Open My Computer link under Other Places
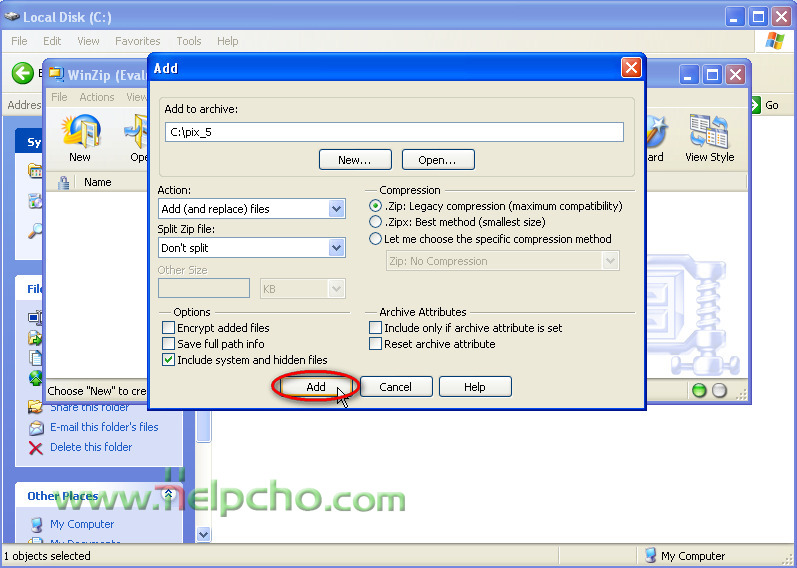Screen dimensions: 797x568 [82, 524]
